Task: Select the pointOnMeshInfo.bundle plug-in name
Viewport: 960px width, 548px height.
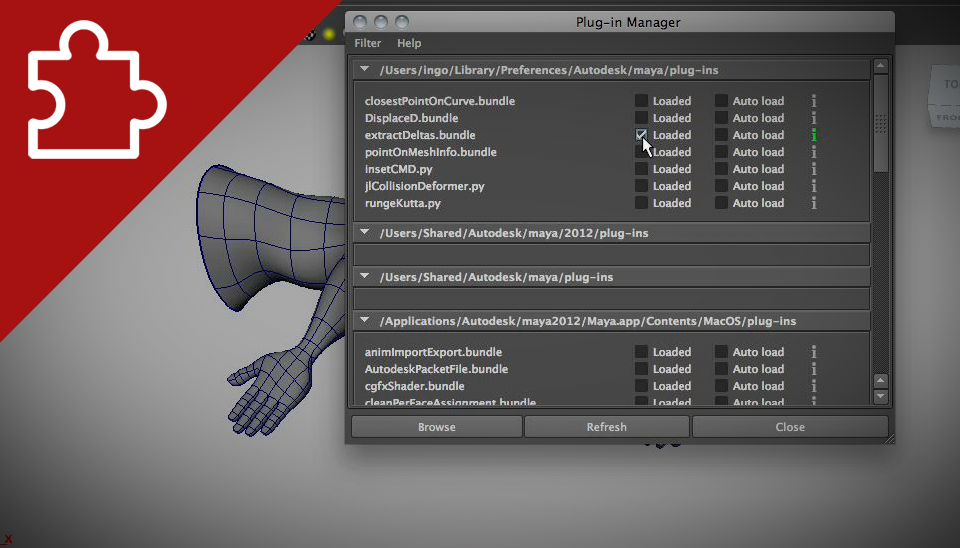Action: 430,152
